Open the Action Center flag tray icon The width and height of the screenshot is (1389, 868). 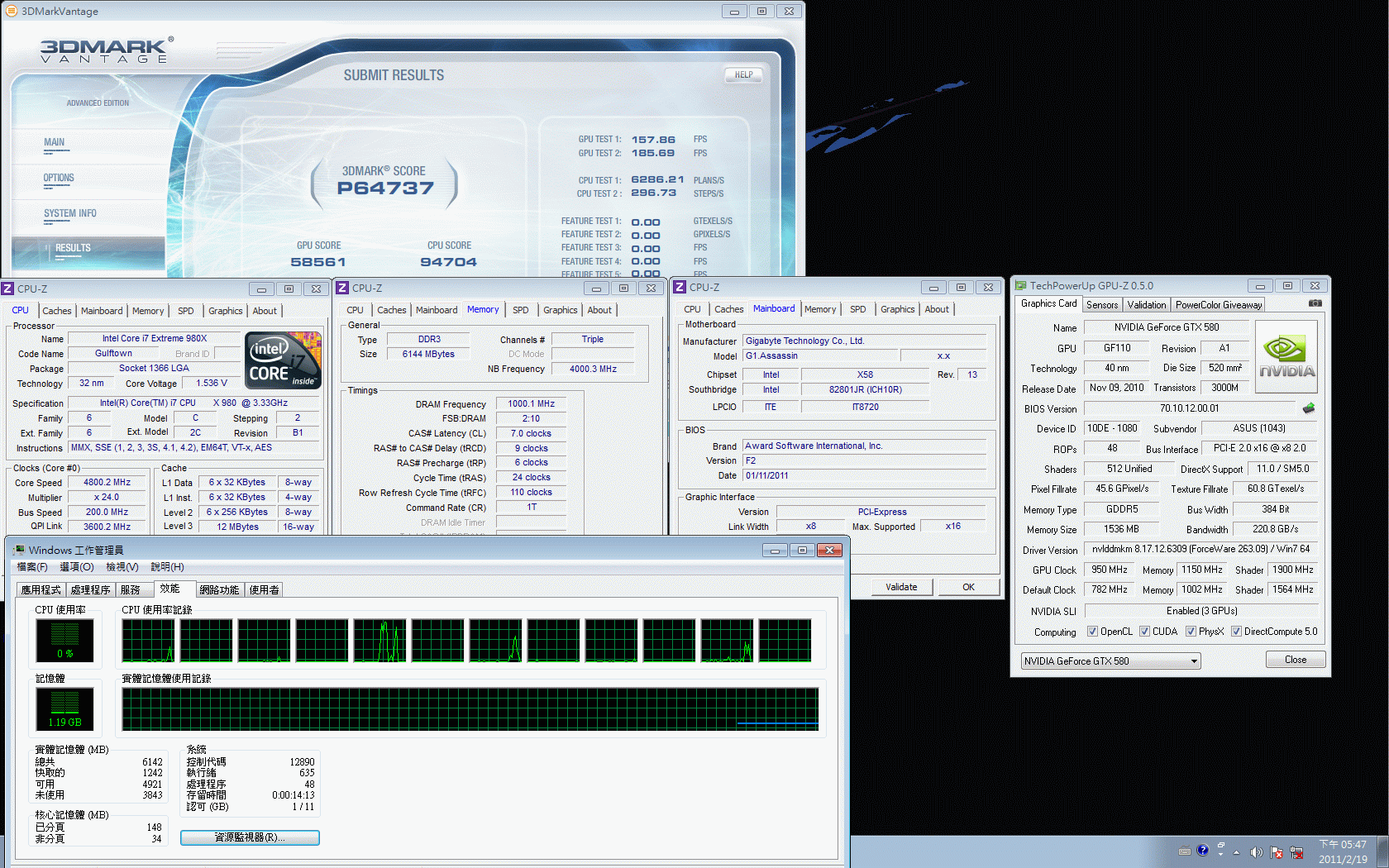click(1276, 852)
